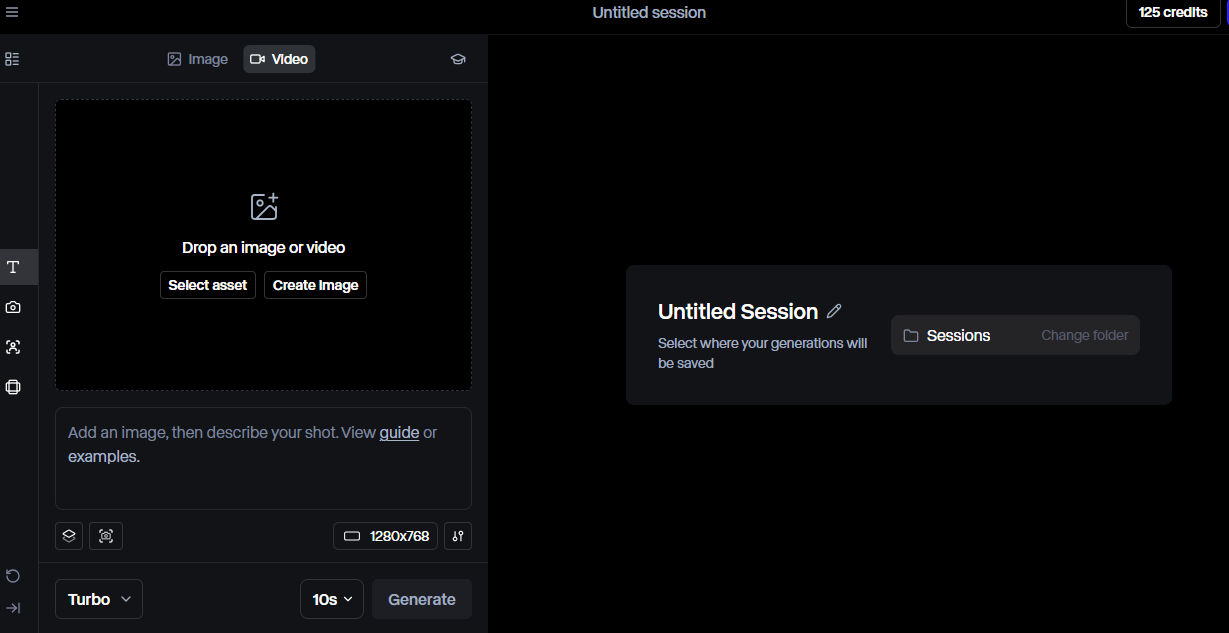Open the Turbo model dropdown
This screenshot has height=633, width=1229.
click(x=99, y=599)
